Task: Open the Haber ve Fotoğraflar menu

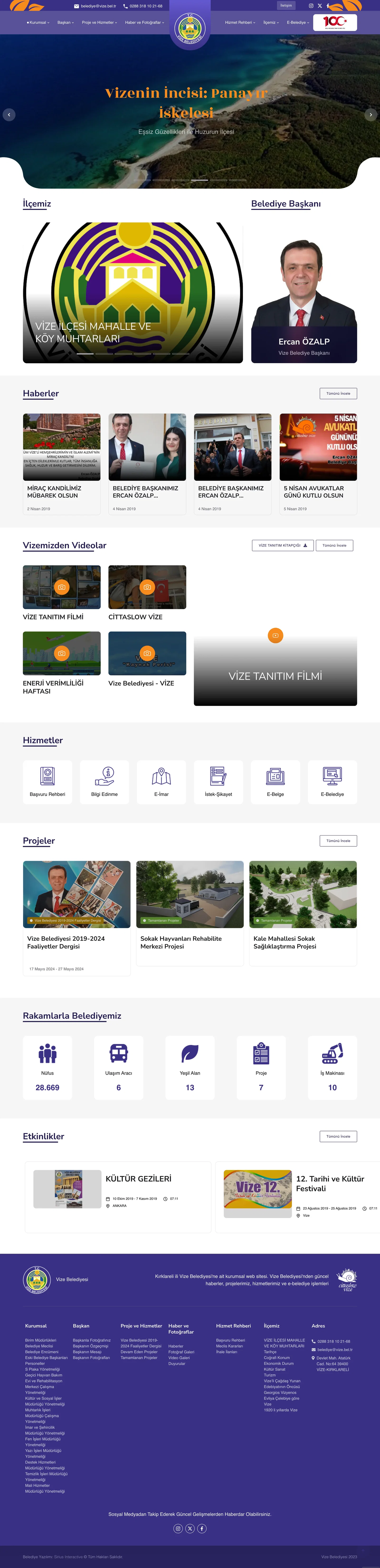Action: (144, 23)
